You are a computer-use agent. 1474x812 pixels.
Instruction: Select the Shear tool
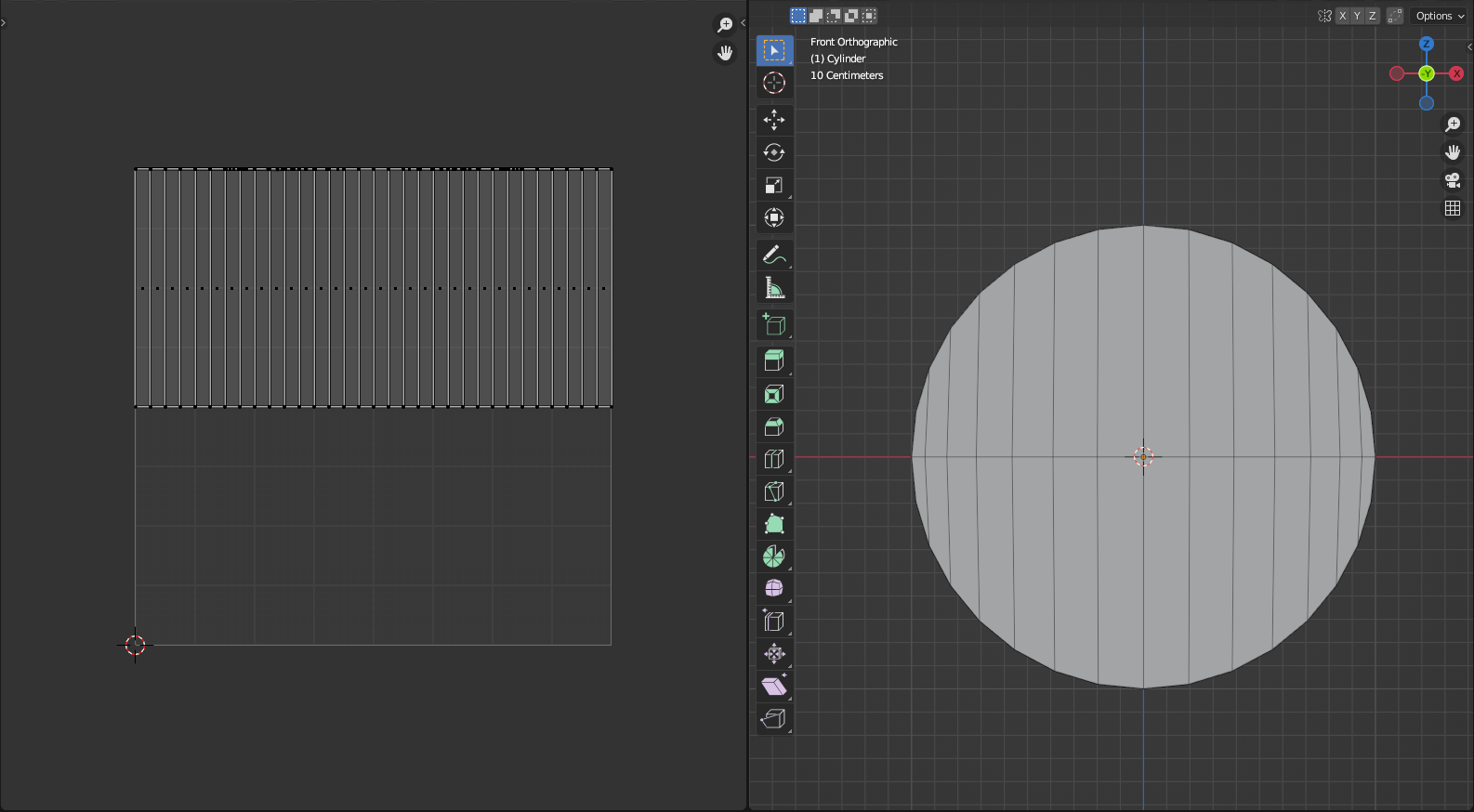point(773,687)
